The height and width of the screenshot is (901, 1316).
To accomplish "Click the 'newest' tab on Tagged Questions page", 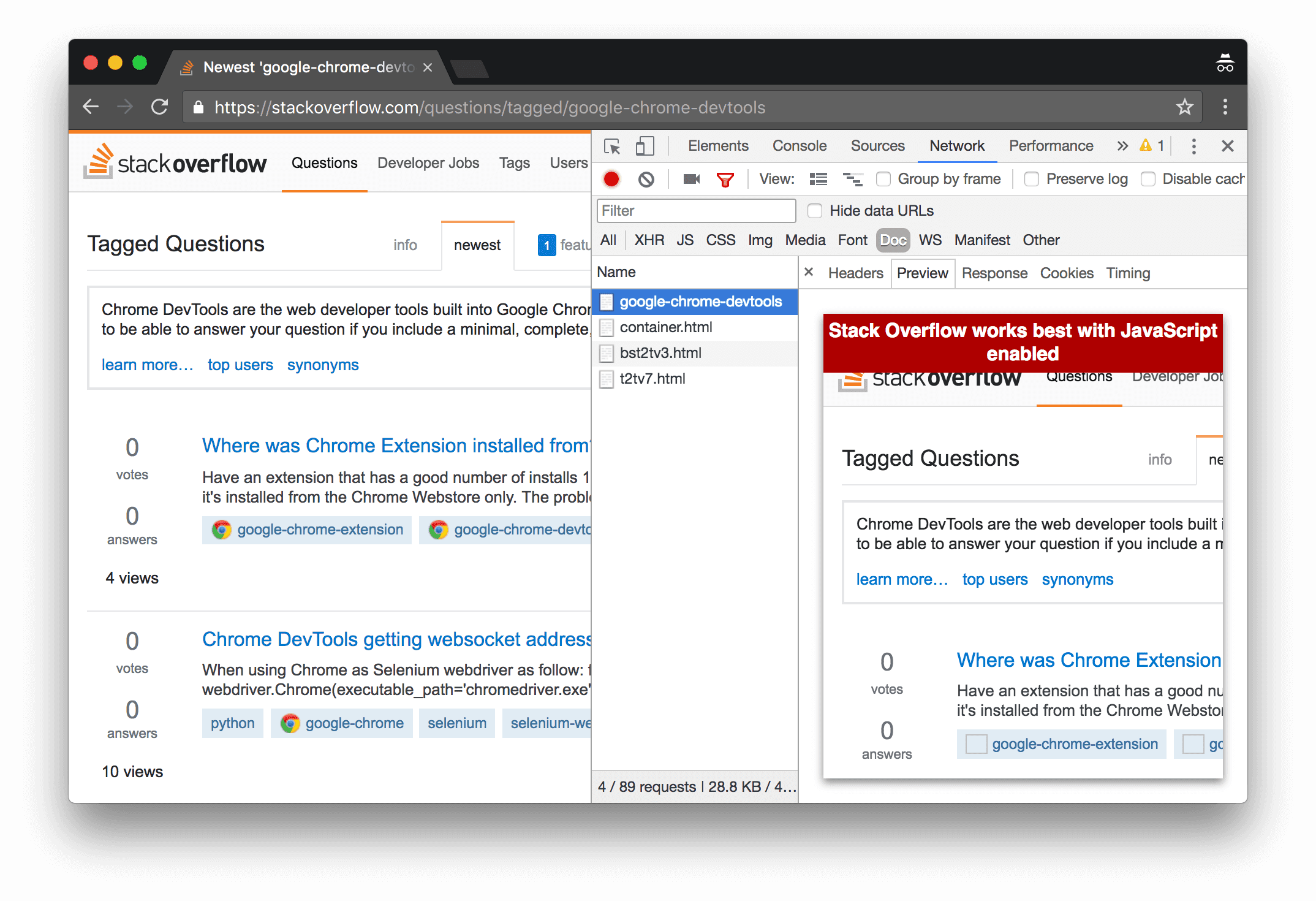I will coord(477,245).
